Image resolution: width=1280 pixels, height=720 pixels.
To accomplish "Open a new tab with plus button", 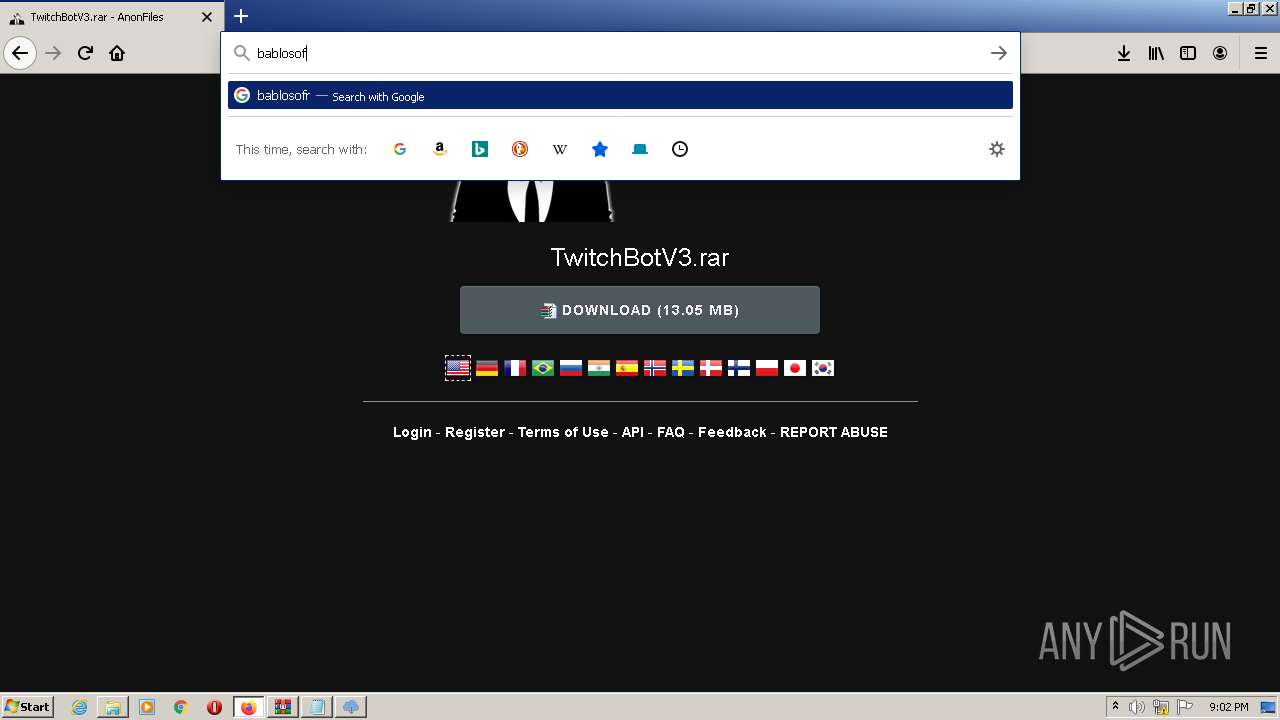I will click(241, 16).
